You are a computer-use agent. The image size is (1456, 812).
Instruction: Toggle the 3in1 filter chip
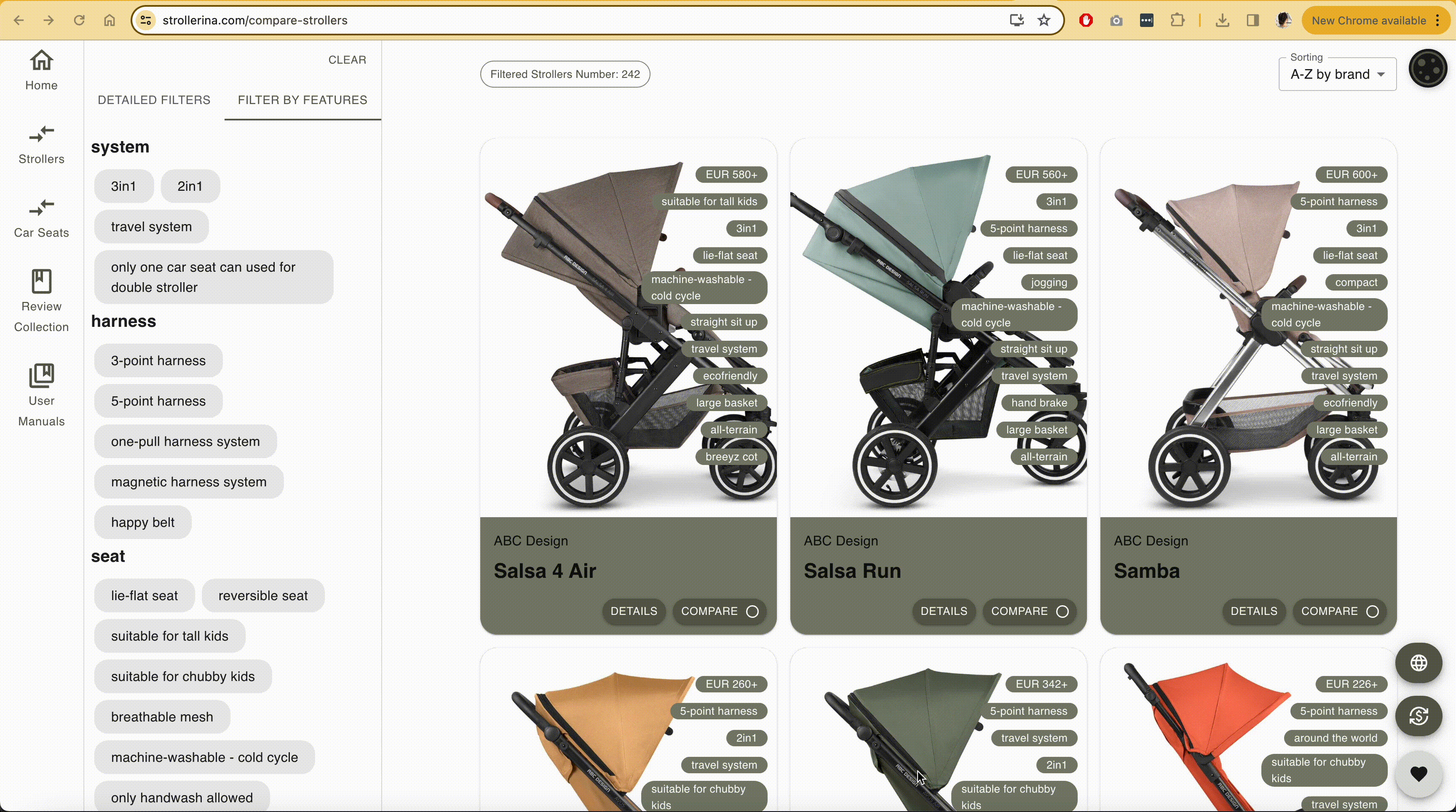coord(123,186)
